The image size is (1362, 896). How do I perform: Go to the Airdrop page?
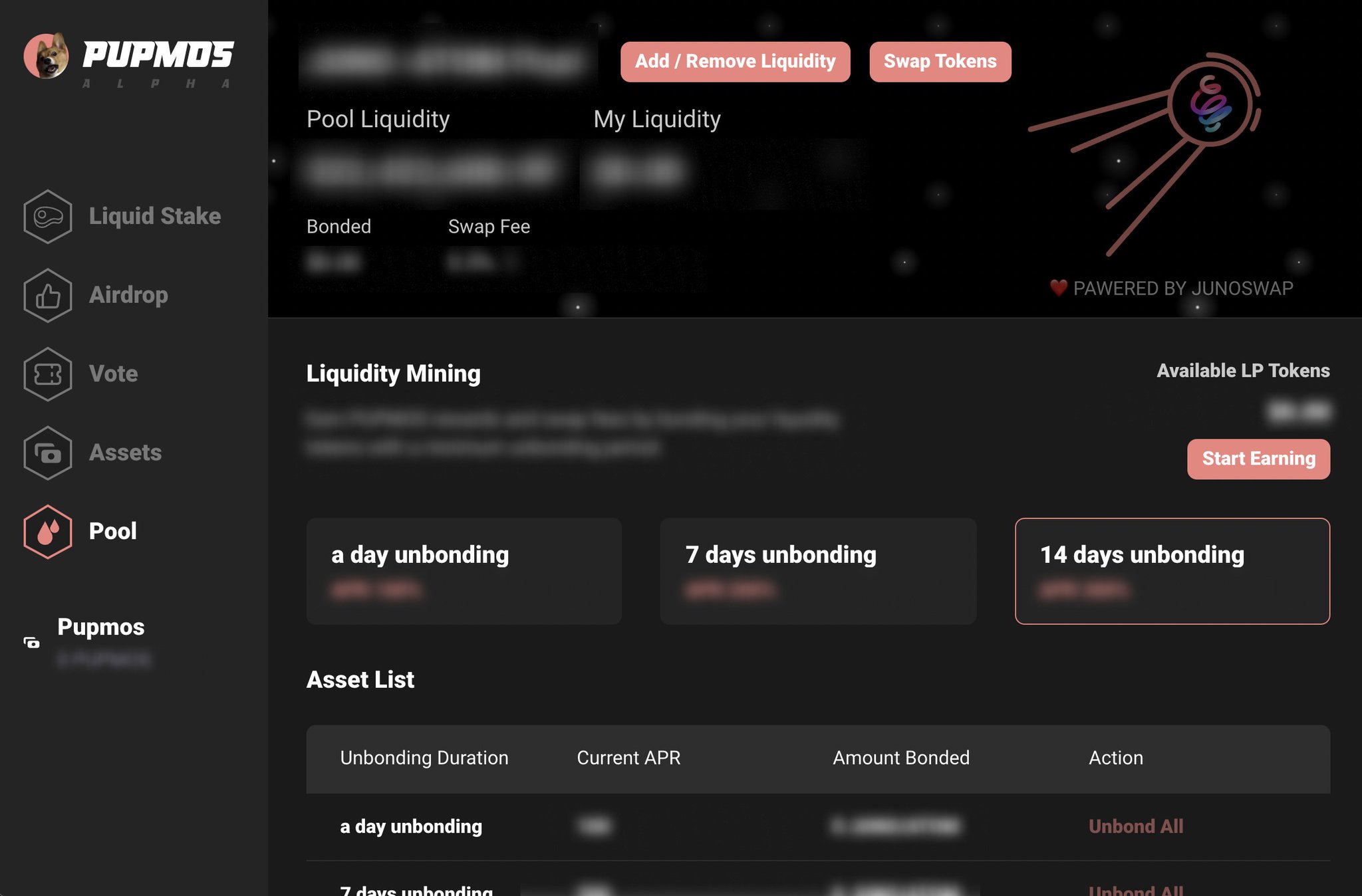128,296
